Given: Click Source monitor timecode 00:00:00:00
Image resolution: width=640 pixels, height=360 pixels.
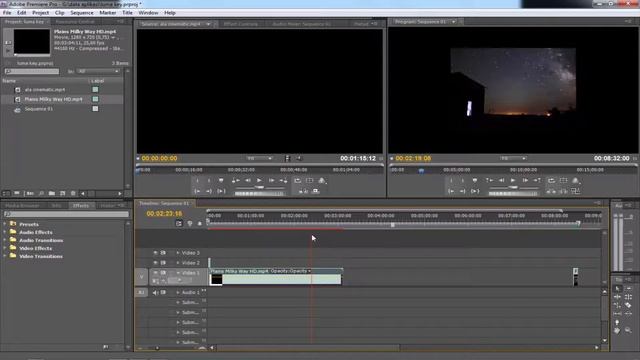Looking at the screenshot, I should click(160, 158).
